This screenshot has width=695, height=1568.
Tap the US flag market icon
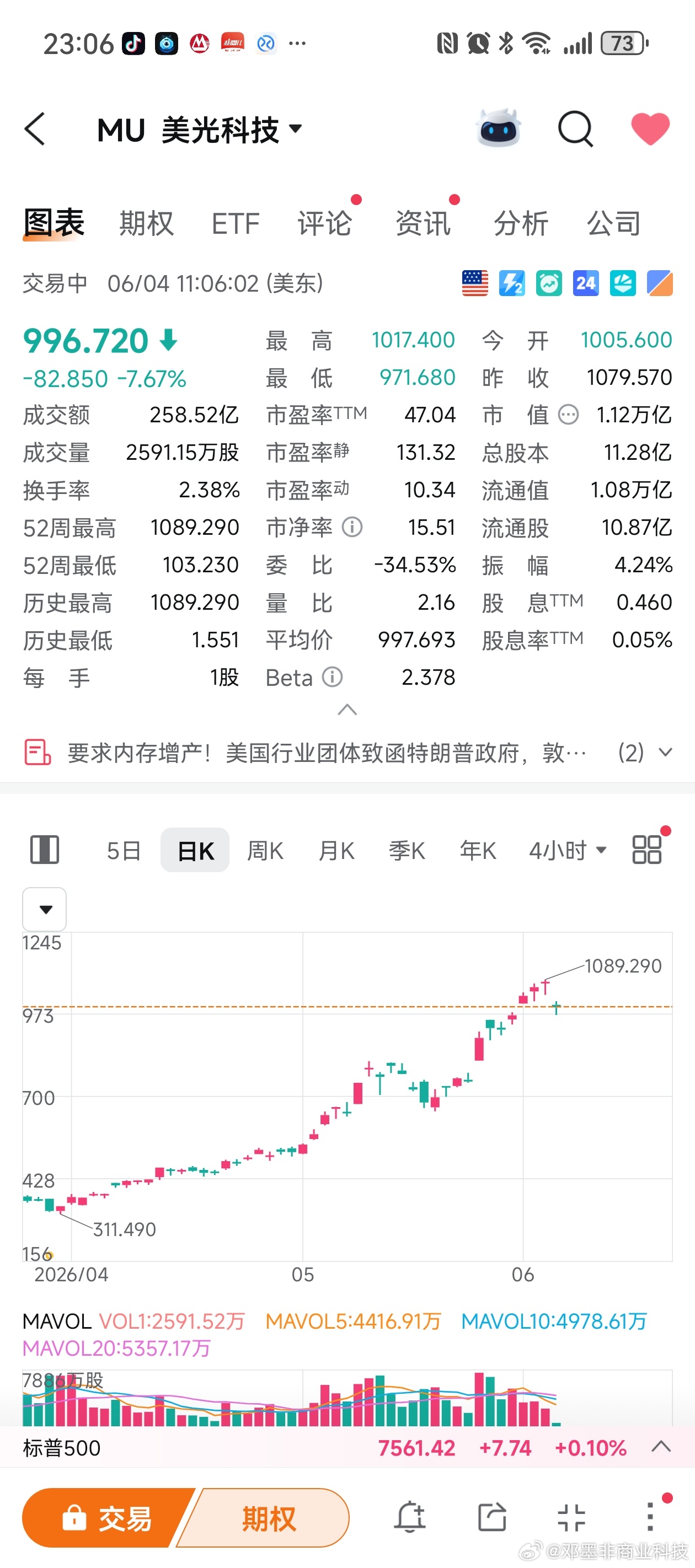point(475,283)
